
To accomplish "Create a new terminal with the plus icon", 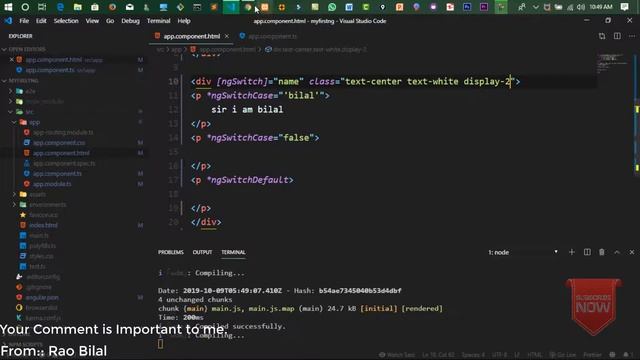I will (572, 252).
